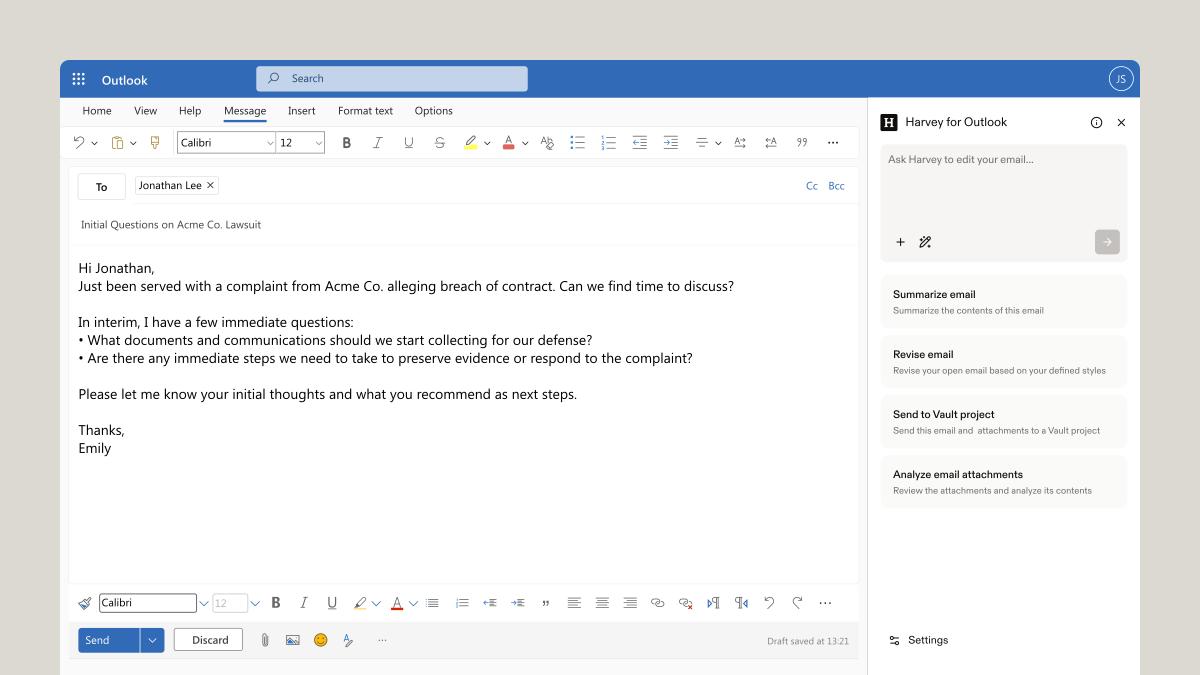The image size is (1200, 675).
Task: Click the redo arrow in bottom toolbar
Action: point(797,603)
